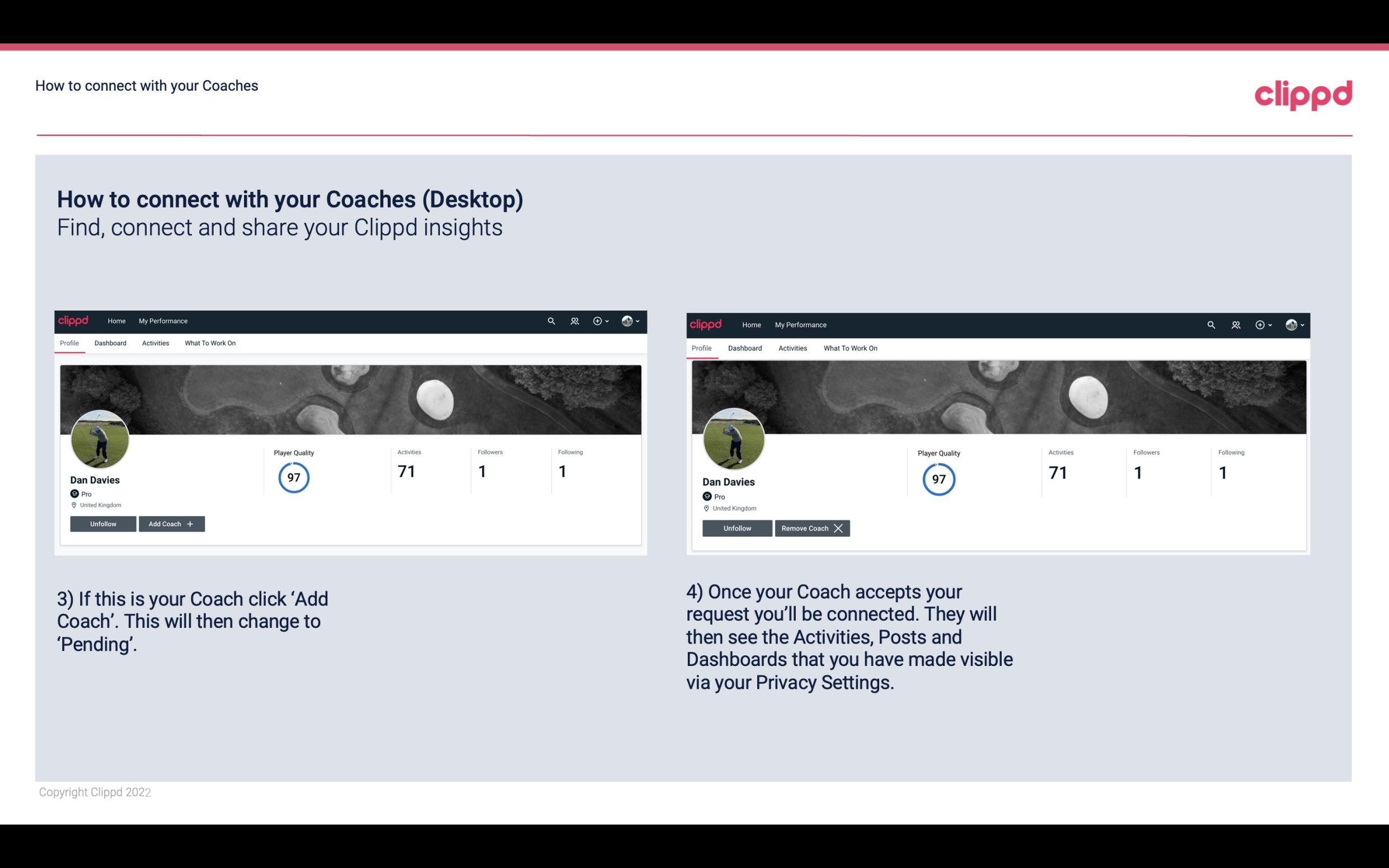Click 'Unfollow' button on left profile
Screen dimensions: 1389x868
coord(103,523)
